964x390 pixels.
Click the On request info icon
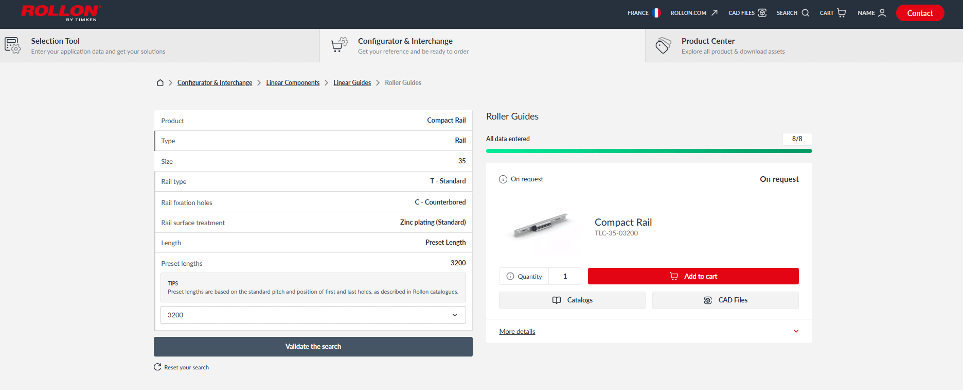502,179
